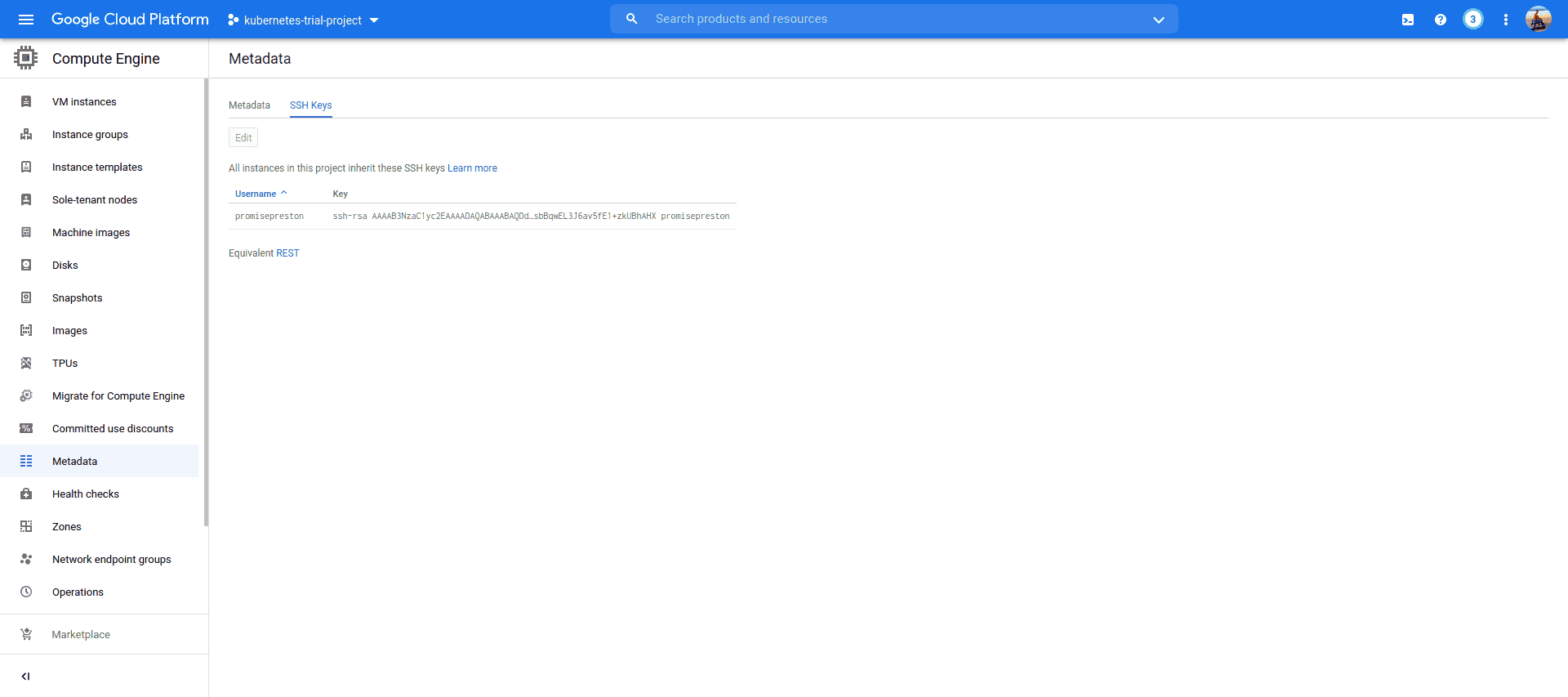Viewport: 1568px width, 697px height.
Task: Open notifications badge showing 3
Action: coord(1473,20)
